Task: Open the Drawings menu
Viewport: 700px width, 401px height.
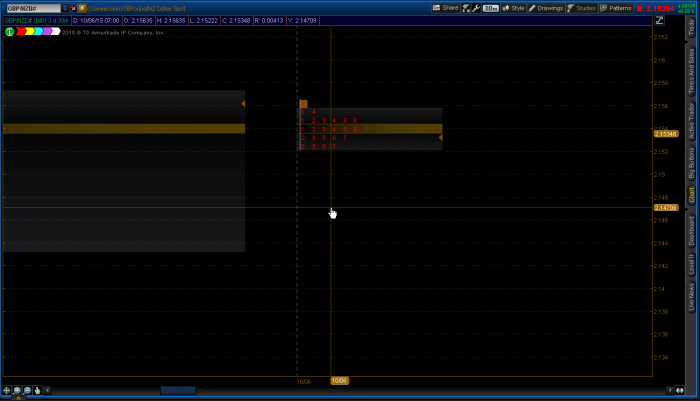Action: click(x=547, y=7)
